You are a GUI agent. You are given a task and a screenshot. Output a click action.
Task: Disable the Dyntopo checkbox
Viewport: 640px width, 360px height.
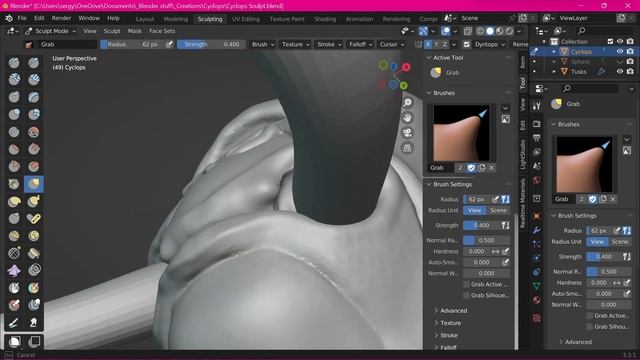pos(467,44)
